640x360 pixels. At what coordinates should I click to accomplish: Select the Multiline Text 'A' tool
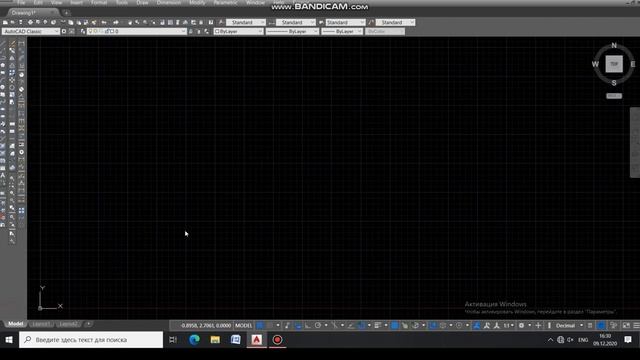click(x=3, y=176)
